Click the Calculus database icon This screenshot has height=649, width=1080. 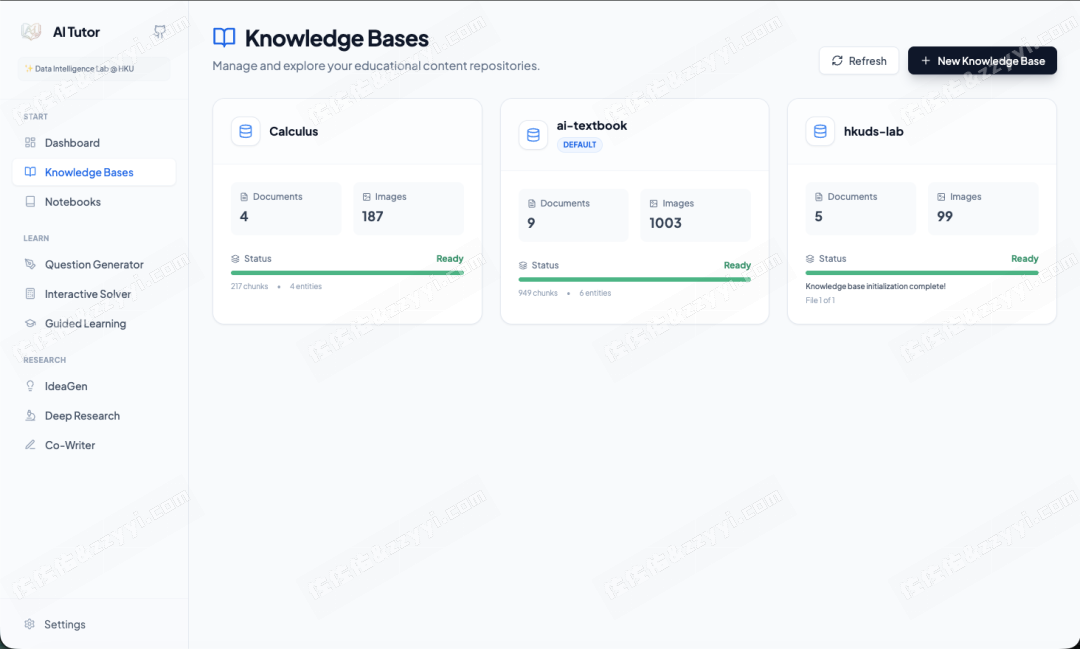246,132
